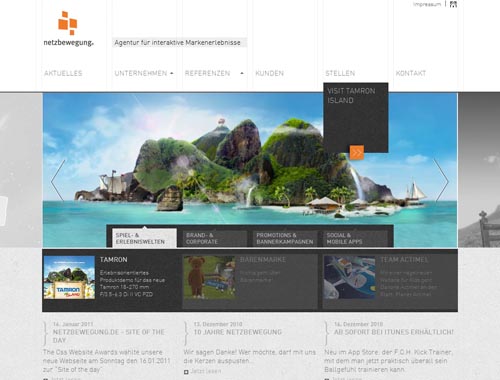Click the BÄRENMARKE project title
The width and height of the screenshot is (500, 380).
[263, 260]
